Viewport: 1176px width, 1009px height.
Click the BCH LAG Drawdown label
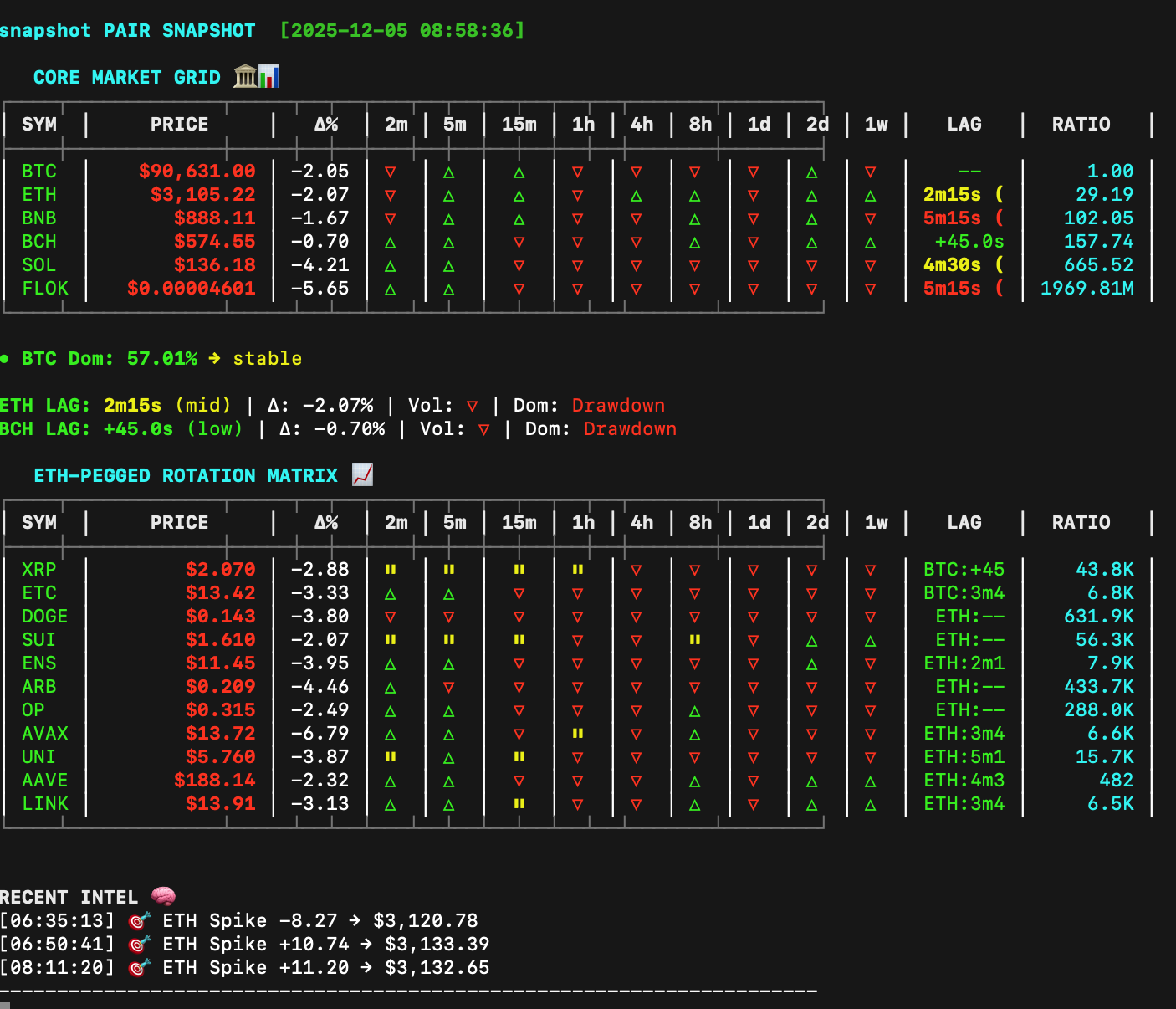tap(631, 428)
